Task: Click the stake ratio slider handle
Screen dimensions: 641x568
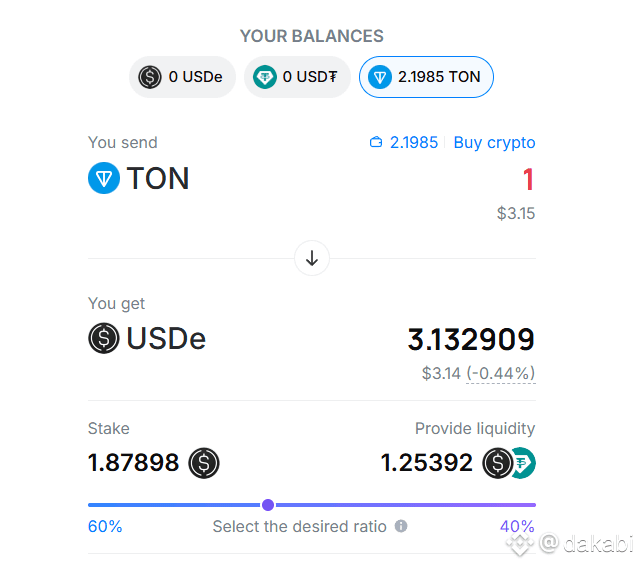Action: (x=268, y=505)
